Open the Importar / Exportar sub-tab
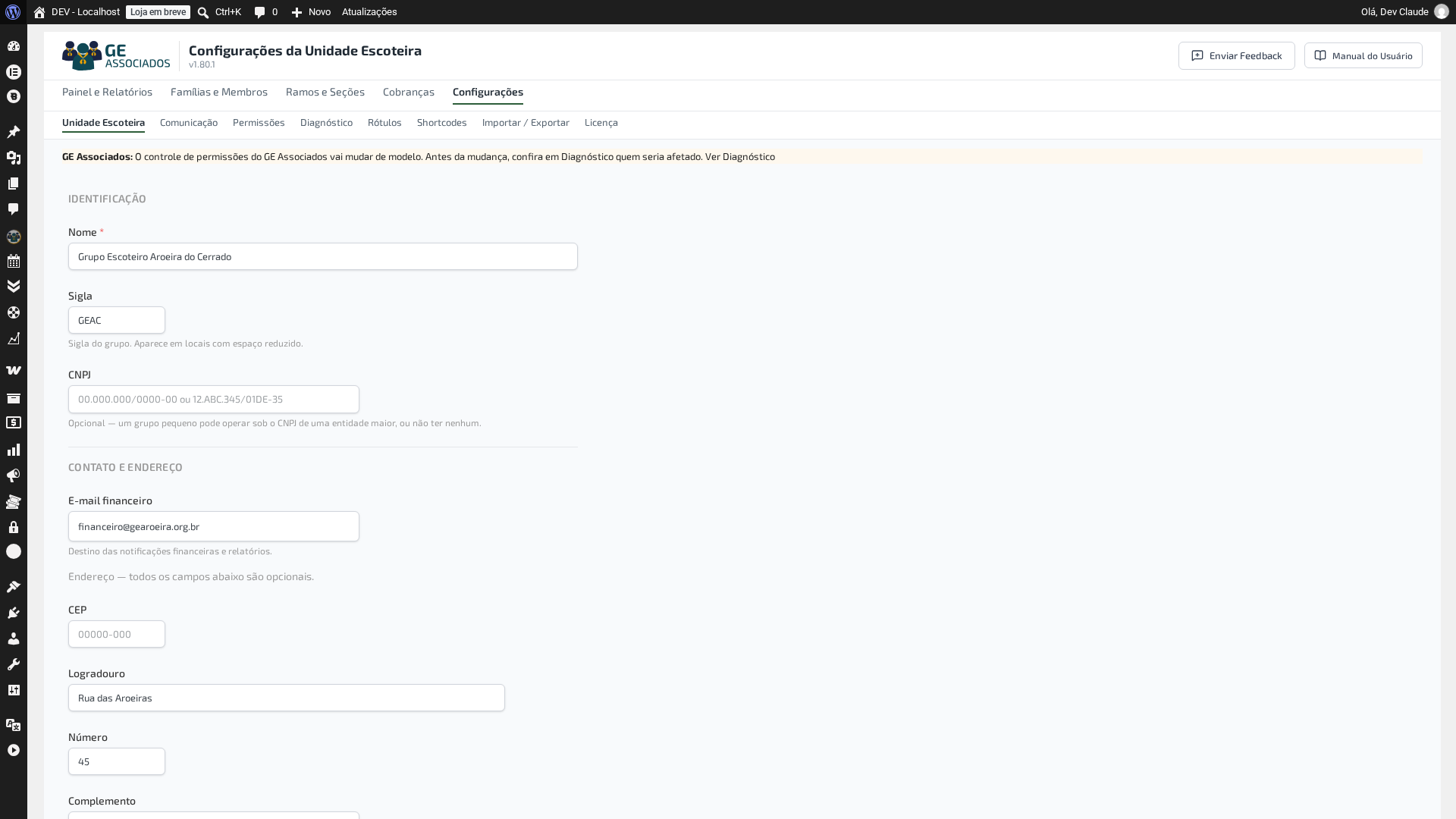1456x819 pixels. point(526,123)
